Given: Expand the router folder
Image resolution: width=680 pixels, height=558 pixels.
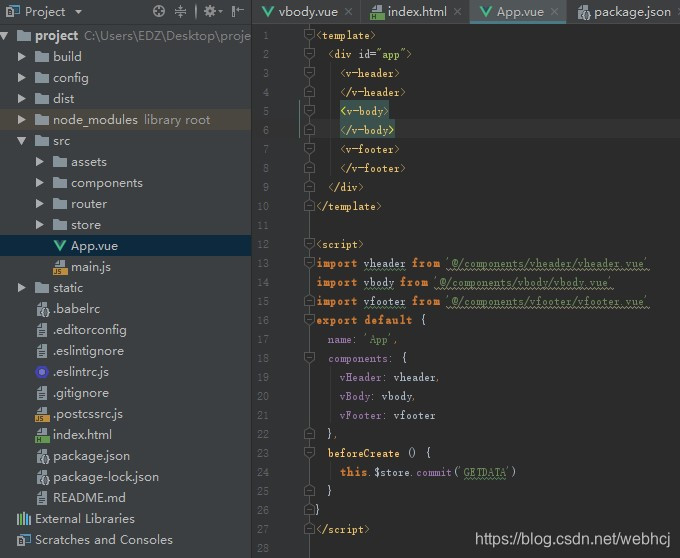Looking at the screenshot, I should [39, 203].
